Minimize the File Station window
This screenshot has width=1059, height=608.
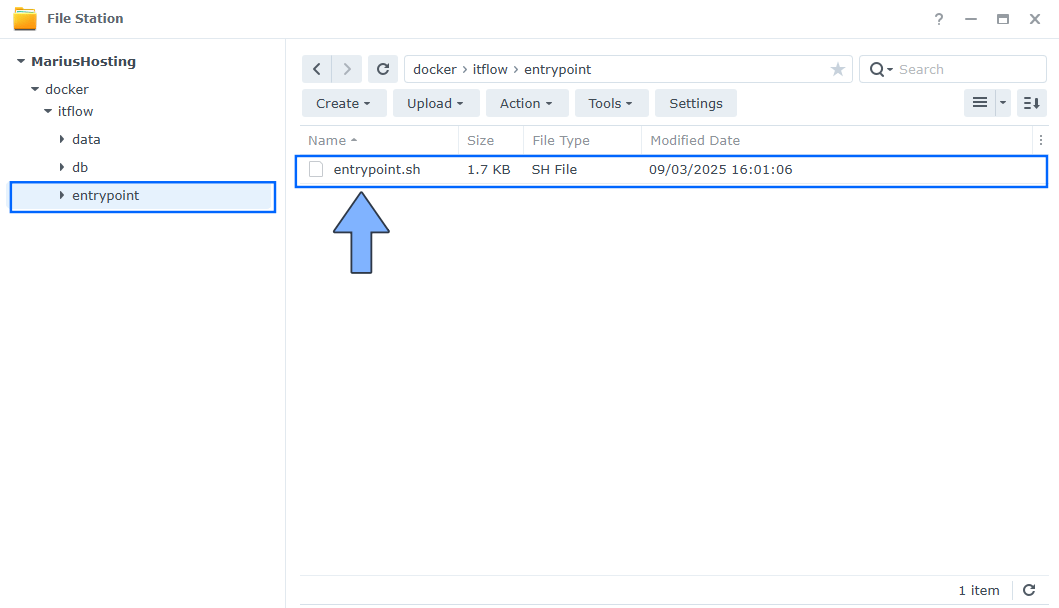click(x=971, y=19)
